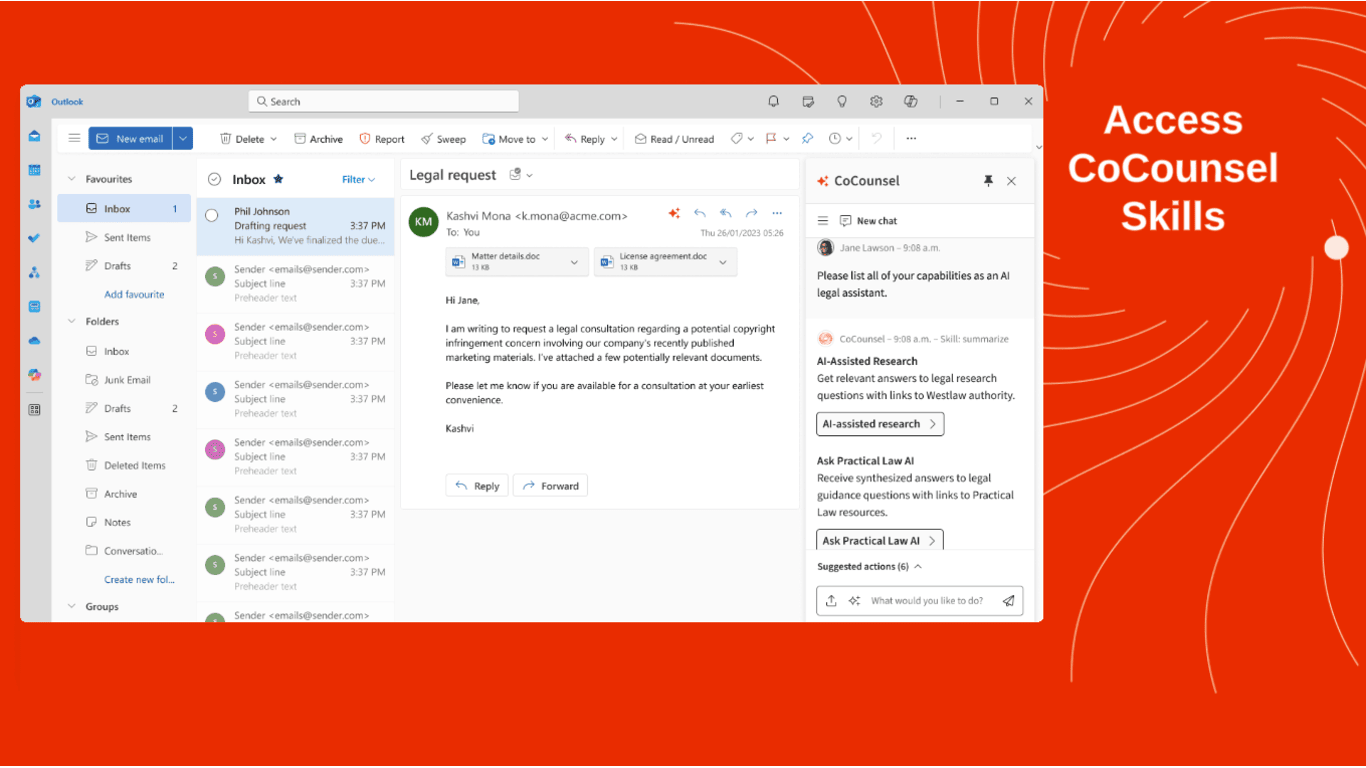Screen dimensions: 1366x768
Task: Expand the Groups section
Action: pos(71,606)
